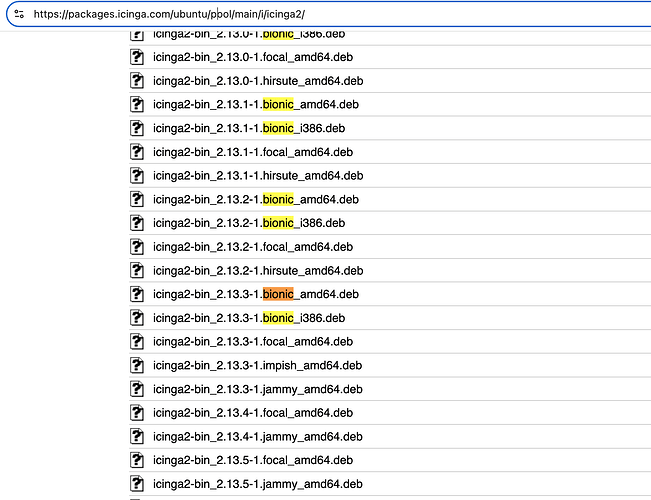The height and width of the screenshot is (500, 651).
Task: Click the orange-highlighted 2.13.3-1.bionic_amd64.deb link
Action: pos(255,294)
